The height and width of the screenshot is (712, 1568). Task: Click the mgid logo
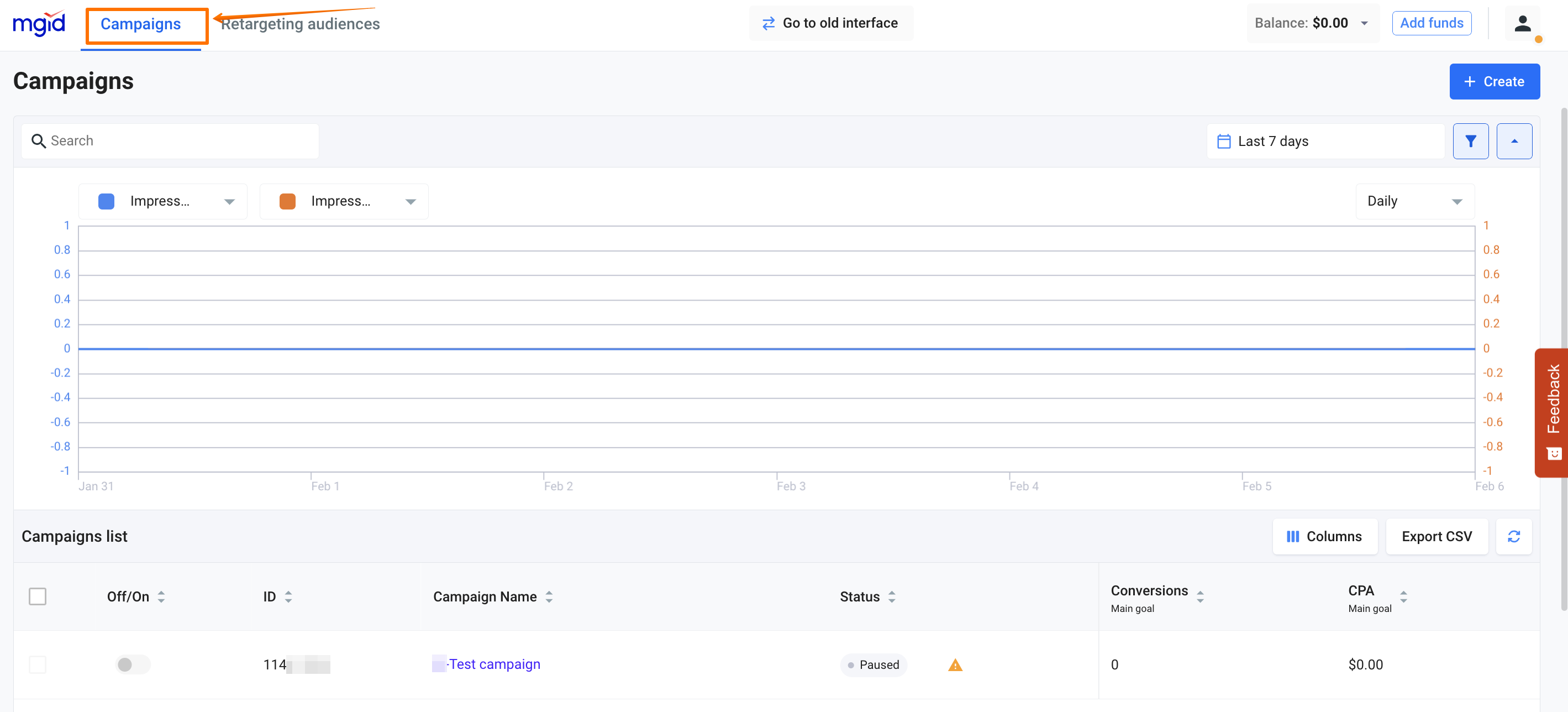[x=39, y=23]
